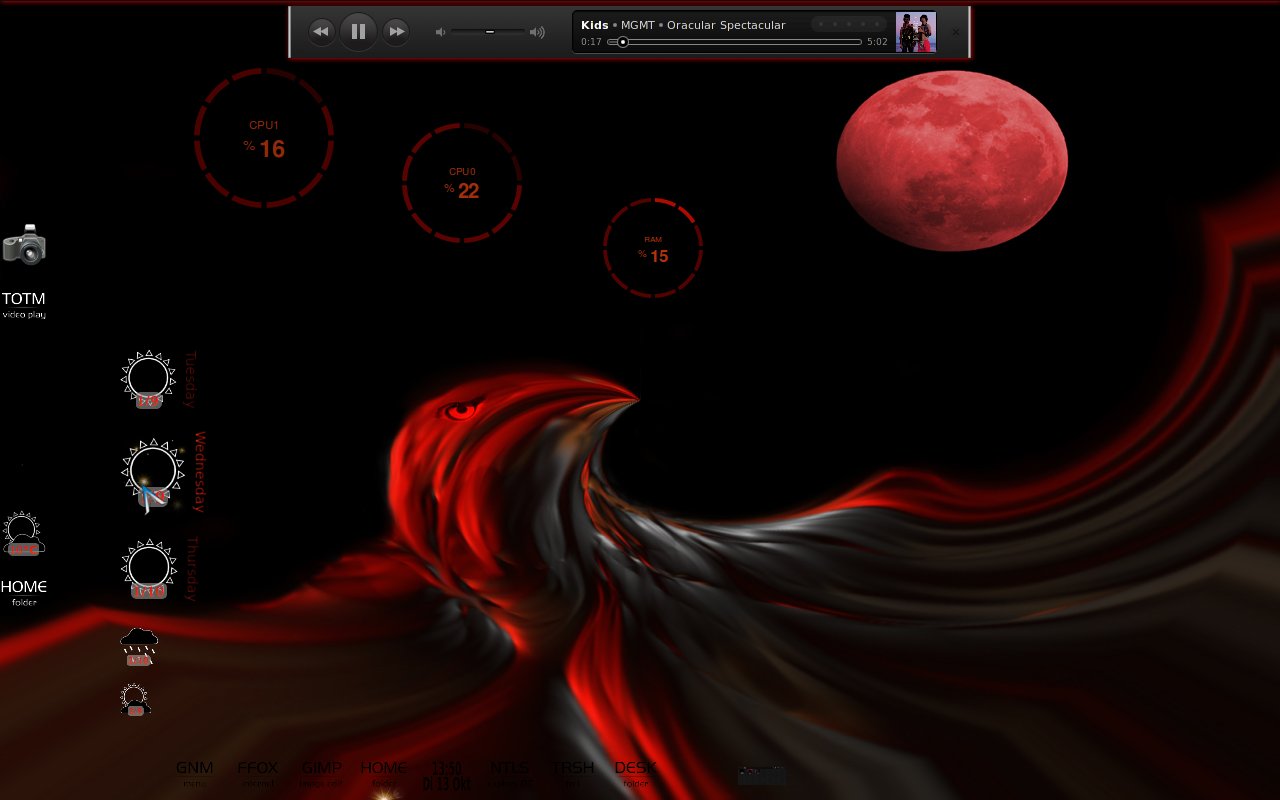Click the elapsed time 0:17
Image resolution: width=1280 pixels, height=800 pixels.
click(x=591, y=42)
